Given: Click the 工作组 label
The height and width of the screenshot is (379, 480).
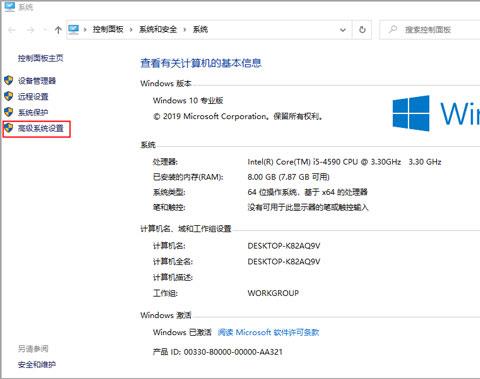Looking at the screenshot, I should coord(165,293).
